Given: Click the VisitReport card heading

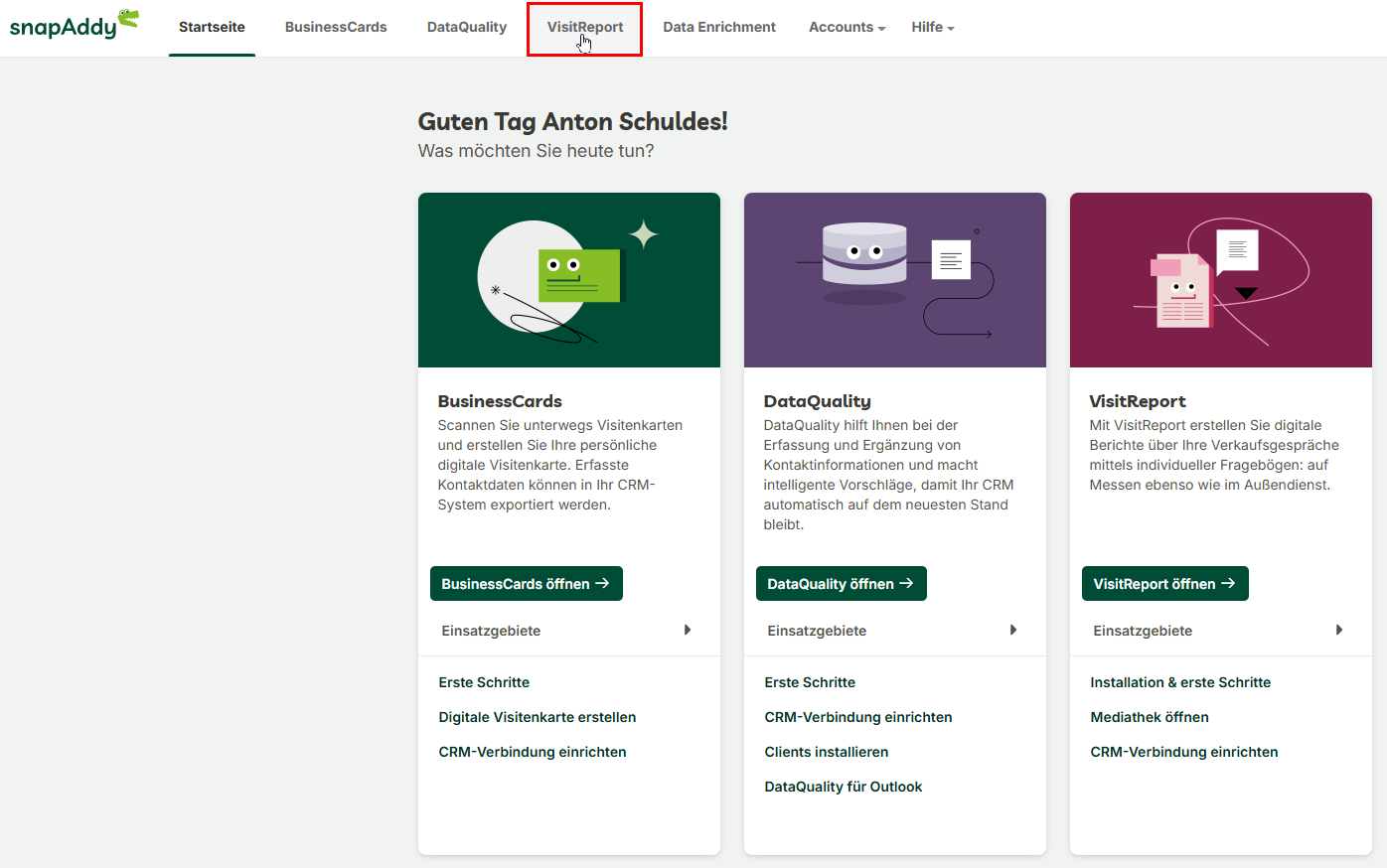Looking at the screenshot, I should (x=1138, y=401).
